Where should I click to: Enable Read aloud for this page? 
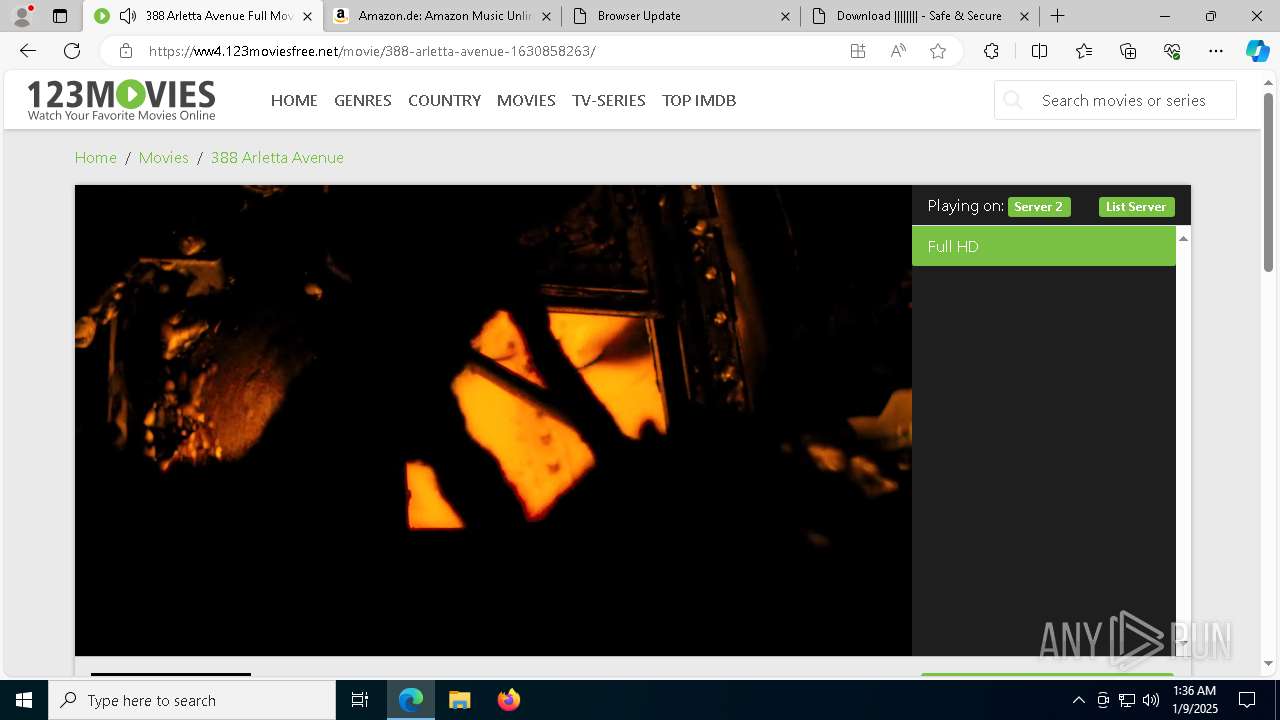(898, 51)
